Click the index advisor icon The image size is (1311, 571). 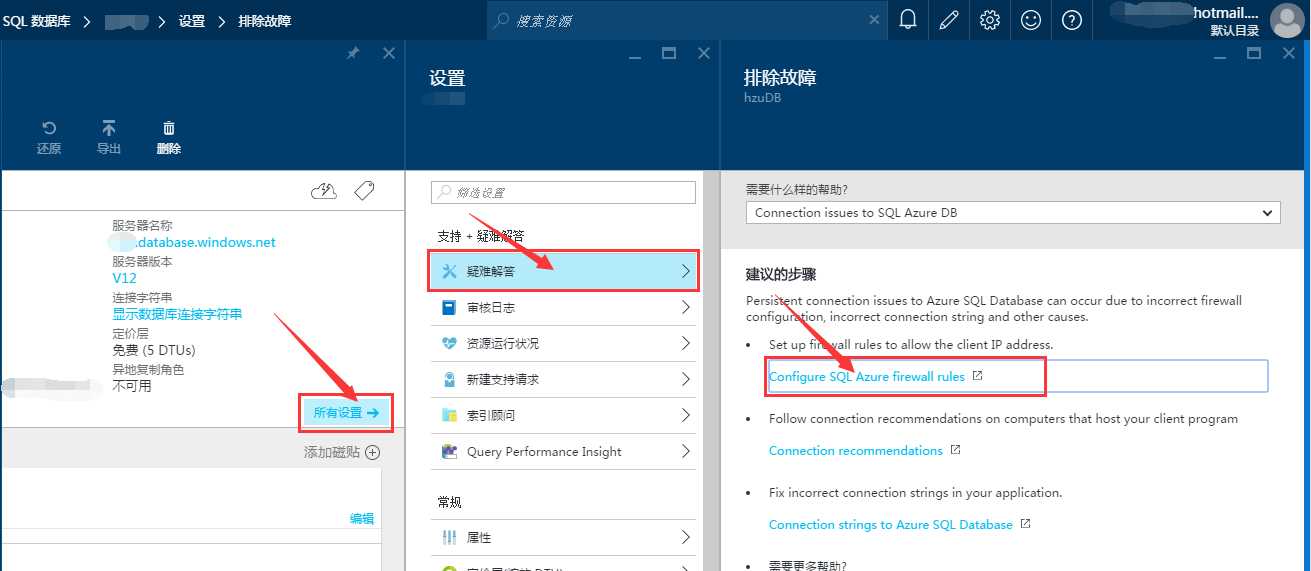click(449, 415)
